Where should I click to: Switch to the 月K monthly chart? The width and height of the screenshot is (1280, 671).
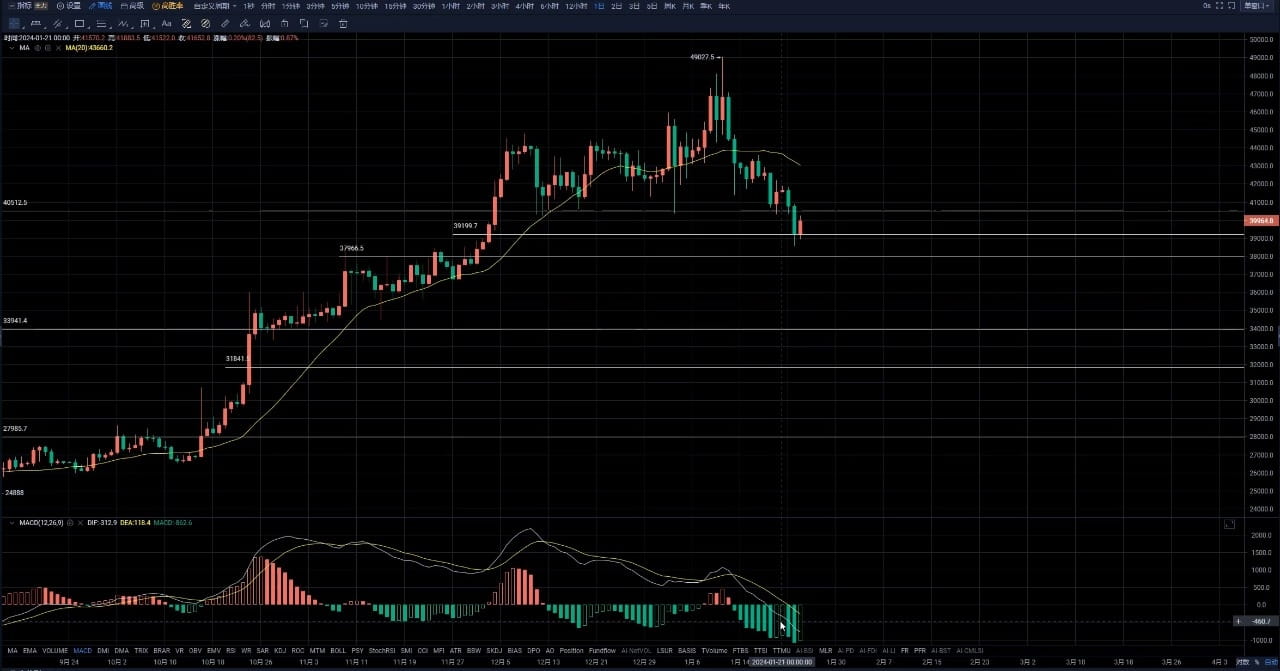687,6
